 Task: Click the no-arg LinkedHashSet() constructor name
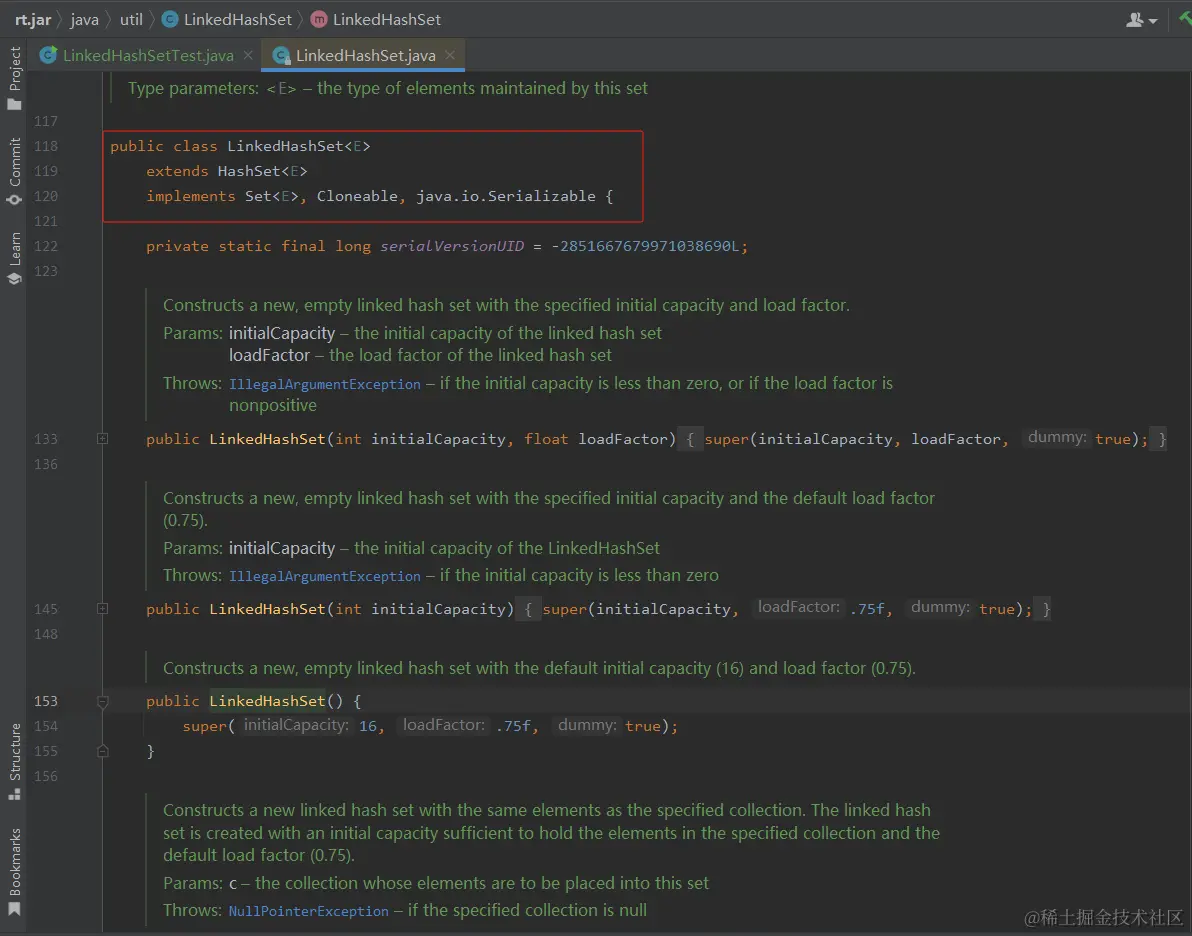[x=268, y=701]
